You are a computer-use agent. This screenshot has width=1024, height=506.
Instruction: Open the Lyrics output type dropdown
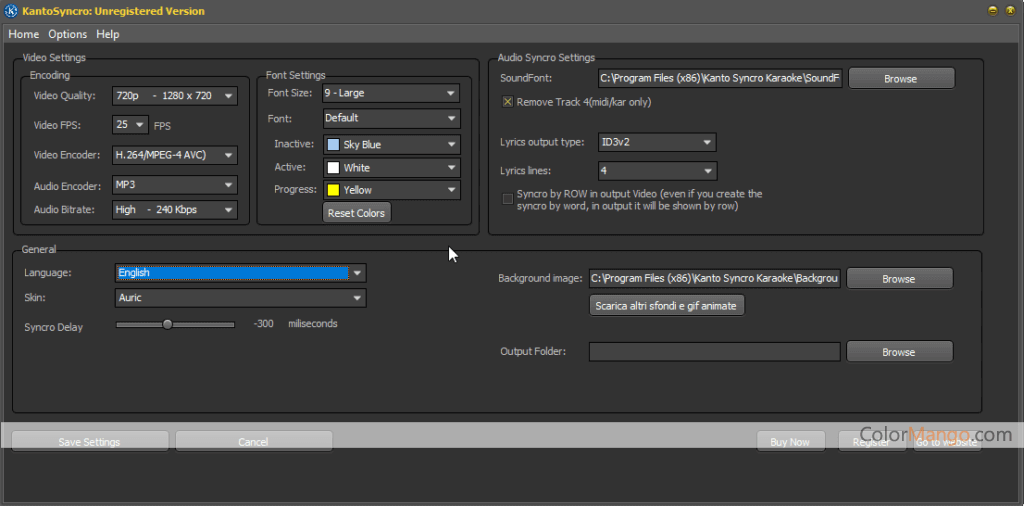pos(657,142)
